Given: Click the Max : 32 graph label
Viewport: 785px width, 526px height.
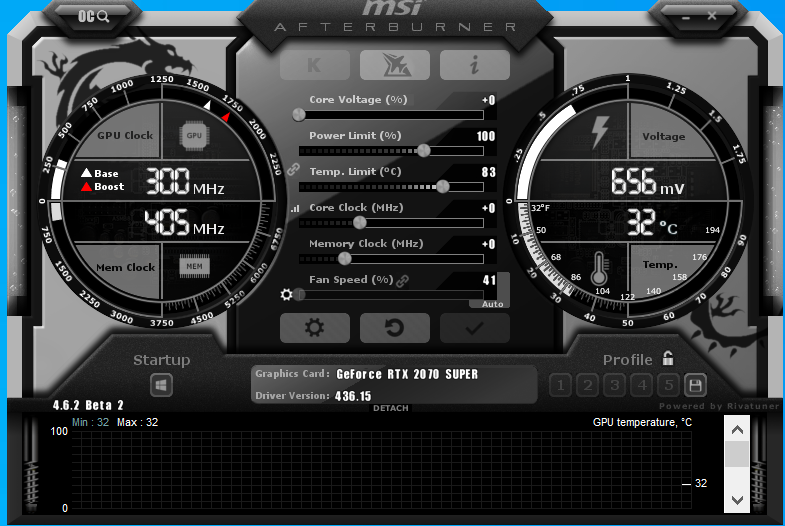Looking at the screenshot, I should pos(137,422).
